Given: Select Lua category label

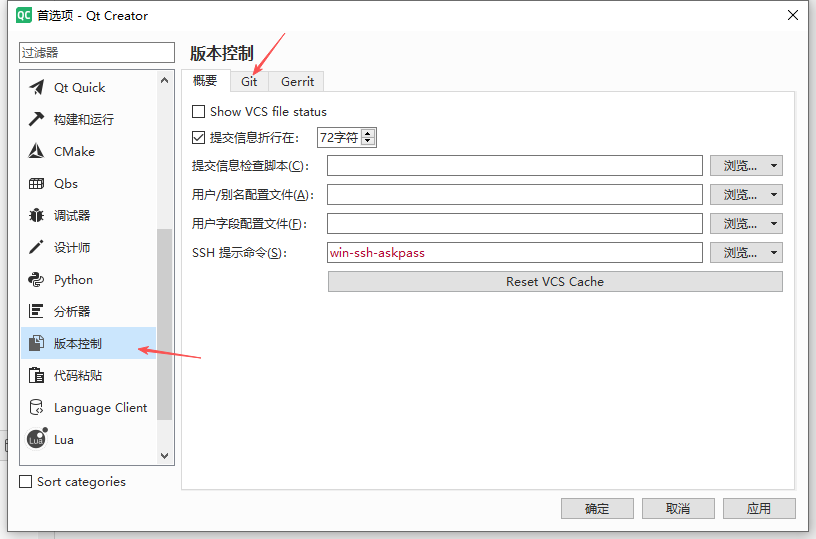Looking at the screenshot, I should tap(63, 440).
